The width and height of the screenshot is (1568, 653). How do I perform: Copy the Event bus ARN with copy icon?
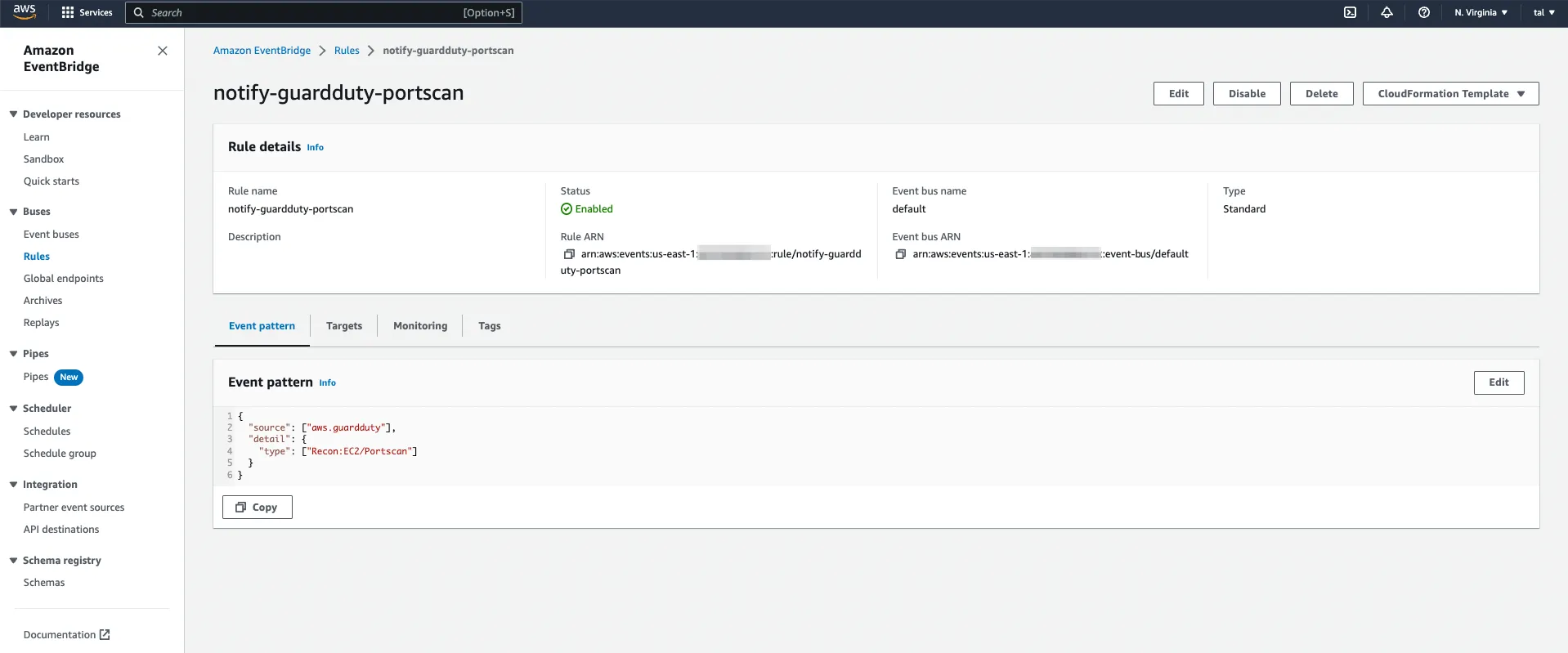pos(900,254)
